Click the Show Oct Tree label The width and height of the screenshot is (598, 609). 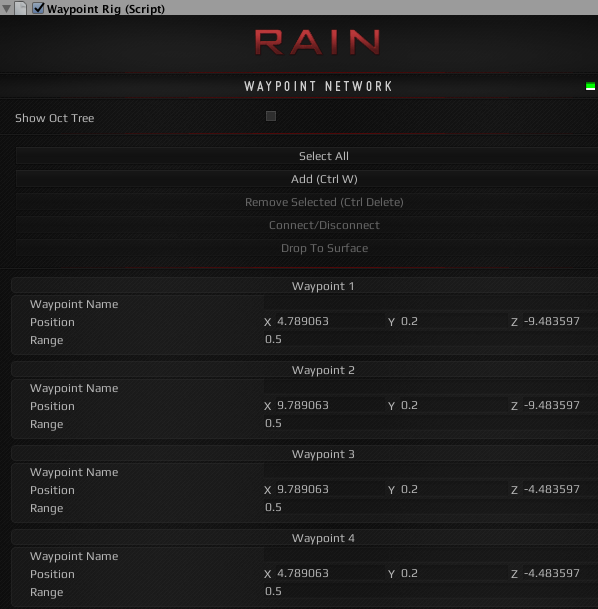(54, 118)
